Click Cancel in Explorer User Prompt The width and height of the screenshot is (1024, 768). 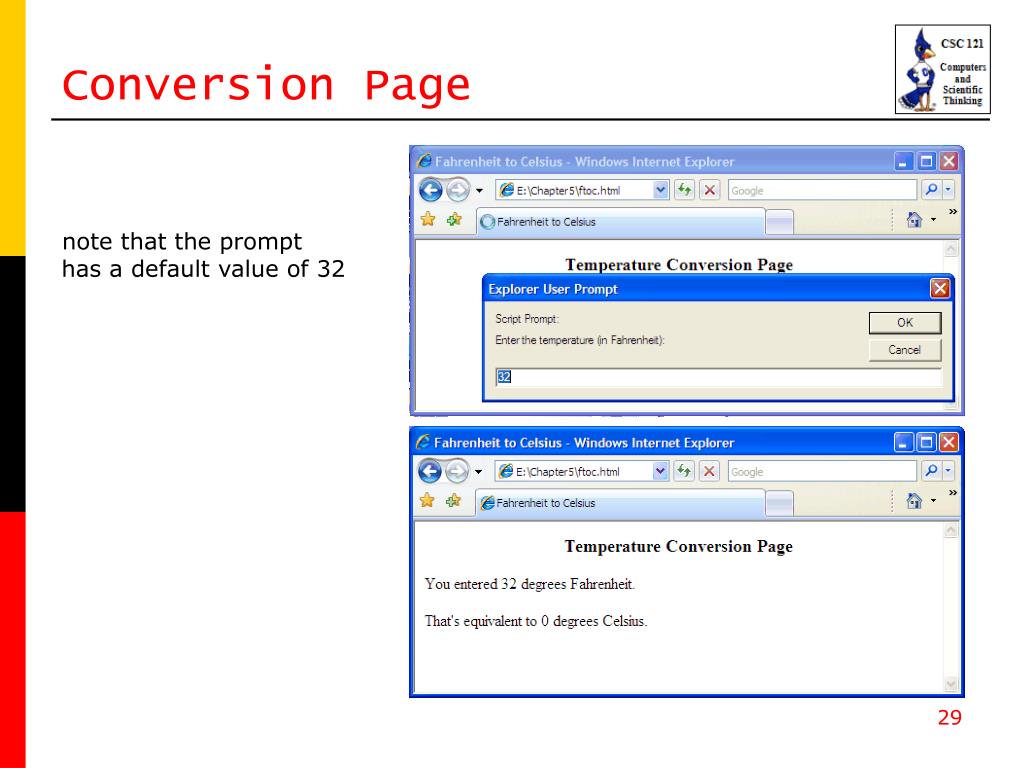(x=904, y=350)
